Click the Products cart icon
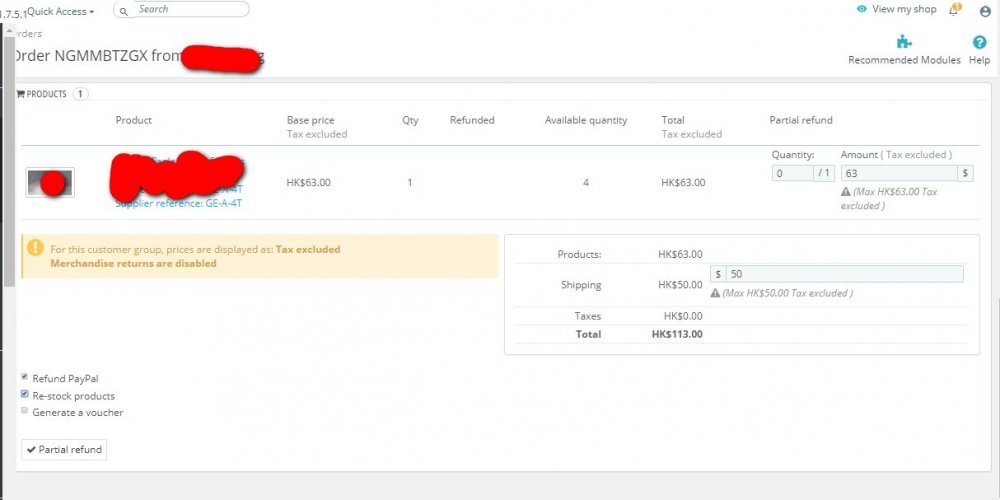Viewport: 1000px width, 500px height. 20,94
